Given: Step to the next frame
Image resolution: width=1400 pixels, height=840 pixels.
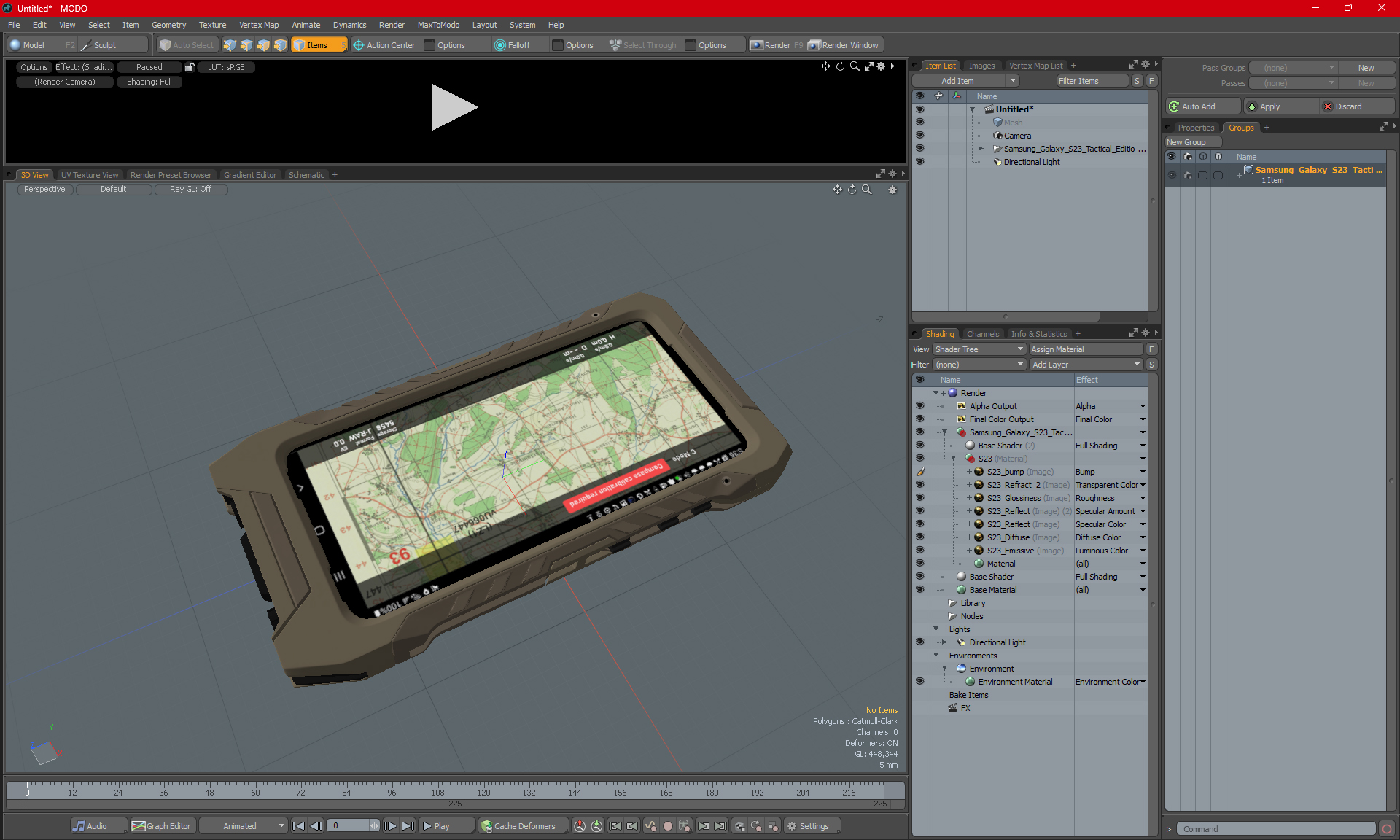Looking at the screenshot, I should coord(391,826).
